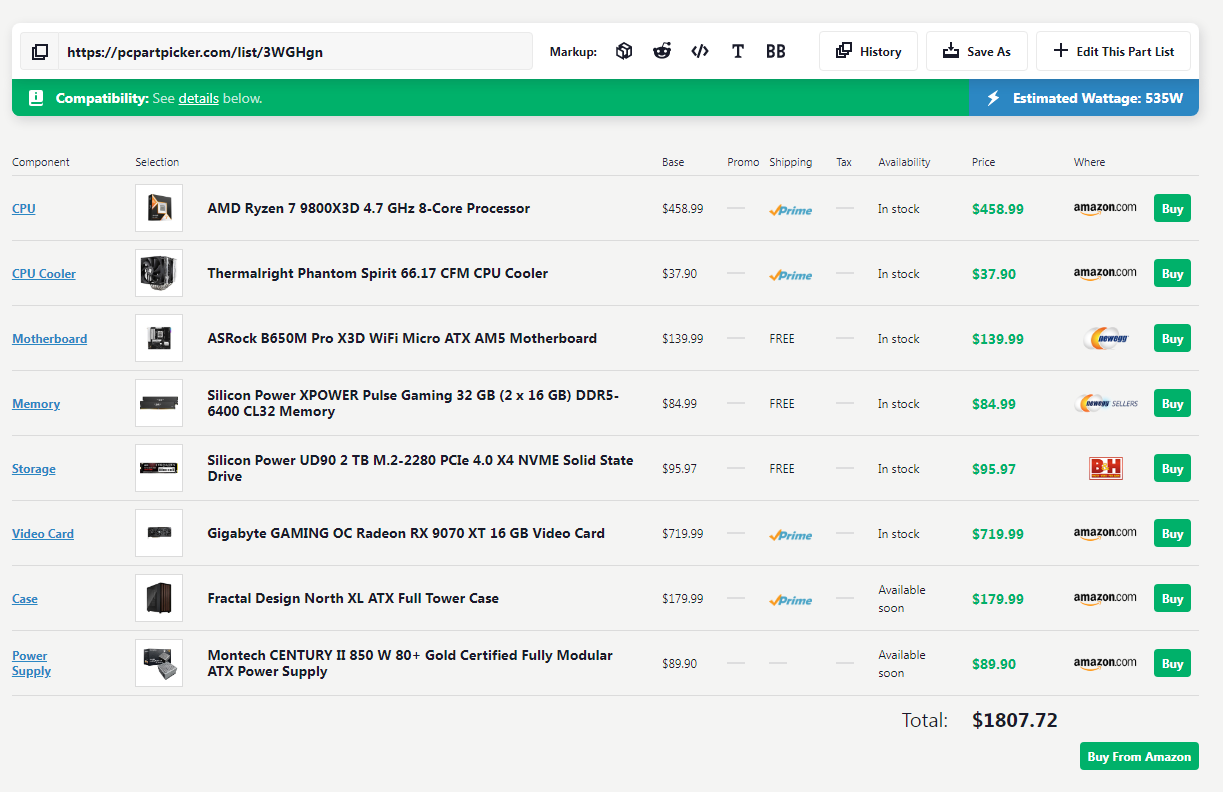The image size is (1223, 792).
Task: Open Fractal Design North XL case name
Action: point(353,598)
